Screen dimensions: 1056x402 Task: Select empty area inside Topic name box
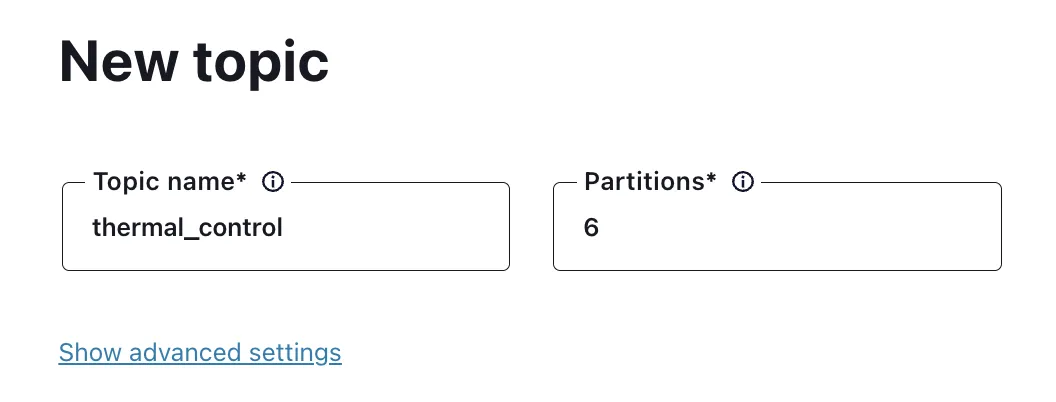397,228
